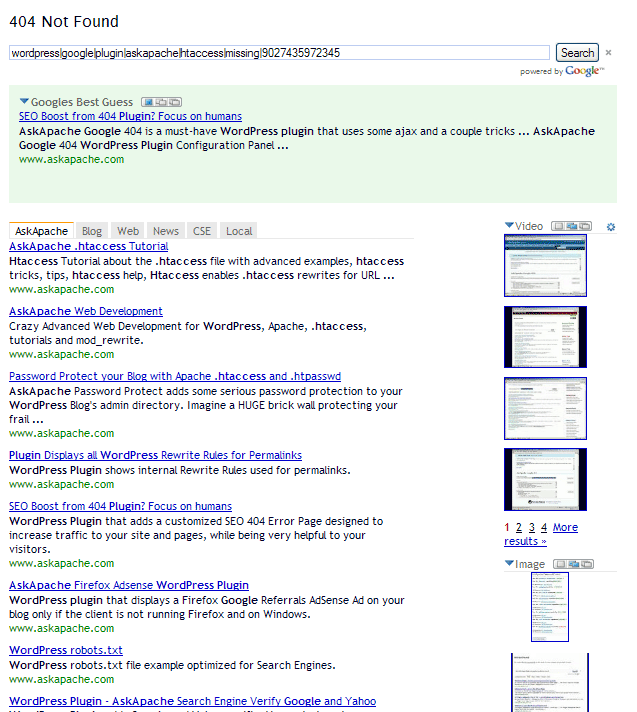
Task: Play the second video thumbnail
Action: click(545, 337)
